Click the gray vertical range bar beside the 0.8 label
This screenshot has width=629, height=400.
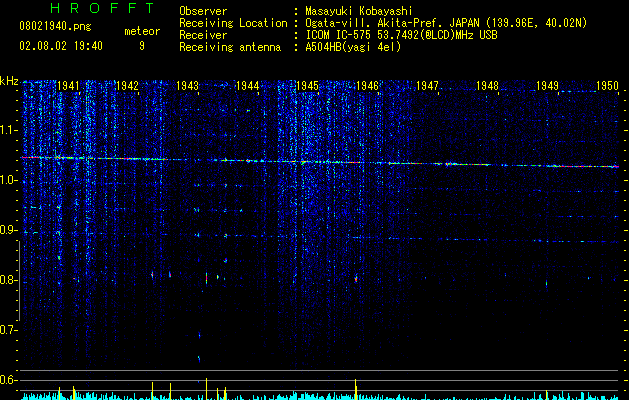click(19, 281)
